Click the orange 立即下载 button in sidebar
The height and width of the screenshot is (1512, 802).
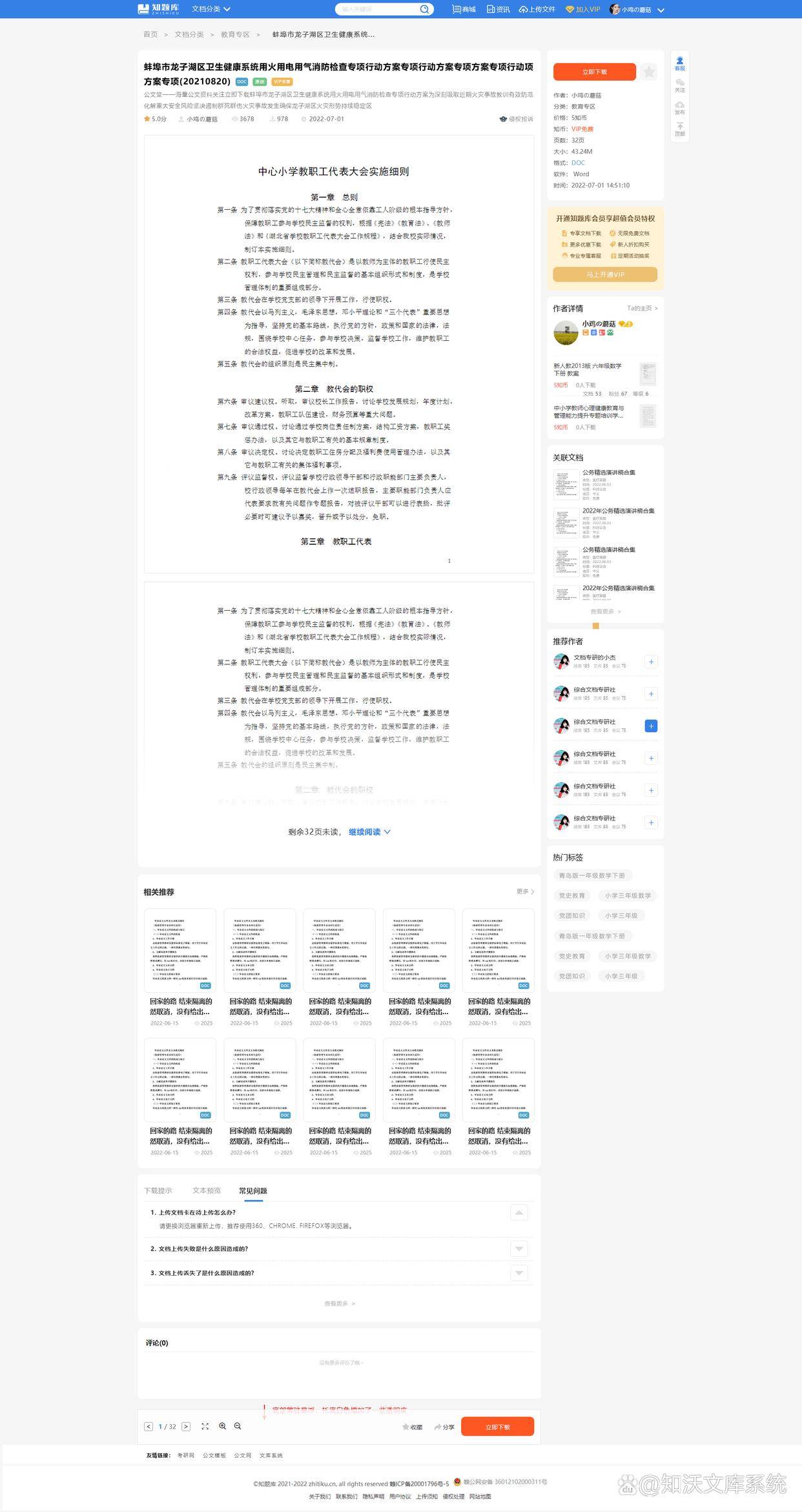click(595, 72)
